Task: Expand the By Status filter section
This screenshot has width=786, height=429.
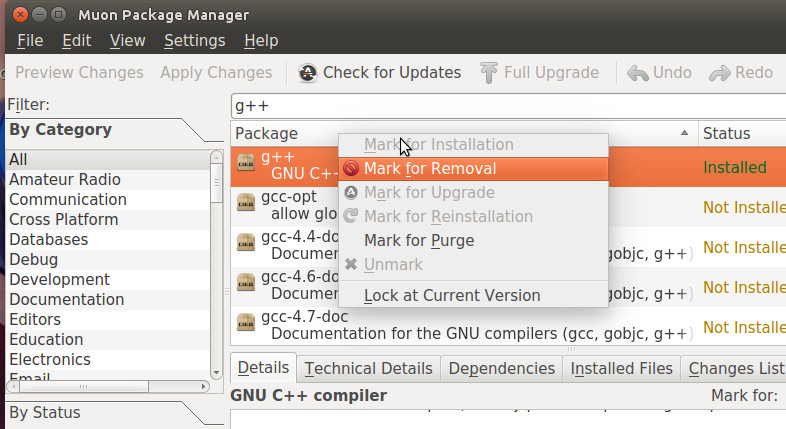Action: coord(45,413)
